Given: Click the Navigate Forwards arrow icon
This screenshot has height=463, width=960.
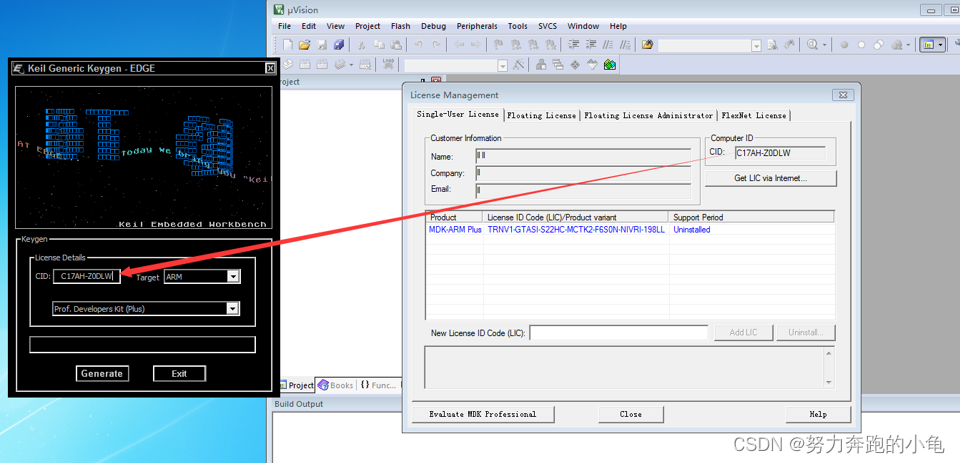Looking at the screenshot, I should coord(476,45).
